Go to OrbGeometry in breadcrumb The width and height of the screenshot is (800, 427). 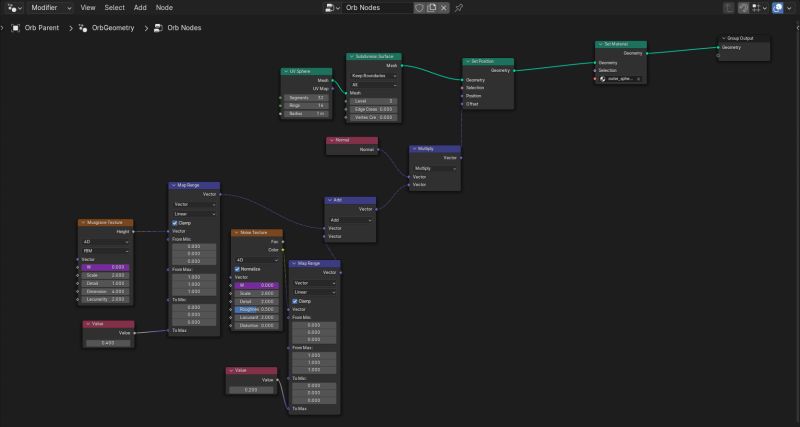(113, 28)
